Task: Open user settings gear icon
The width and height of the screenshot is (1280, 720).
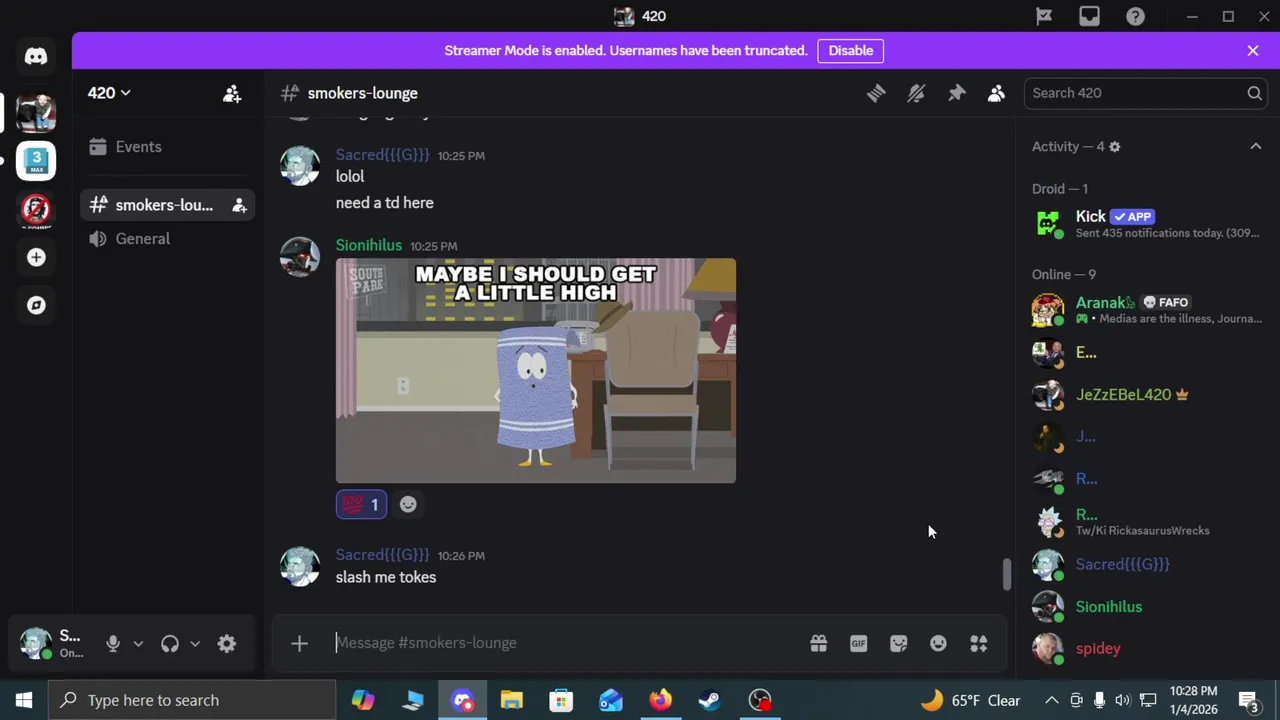Action: pyautogui.click(x=227, y=644)
